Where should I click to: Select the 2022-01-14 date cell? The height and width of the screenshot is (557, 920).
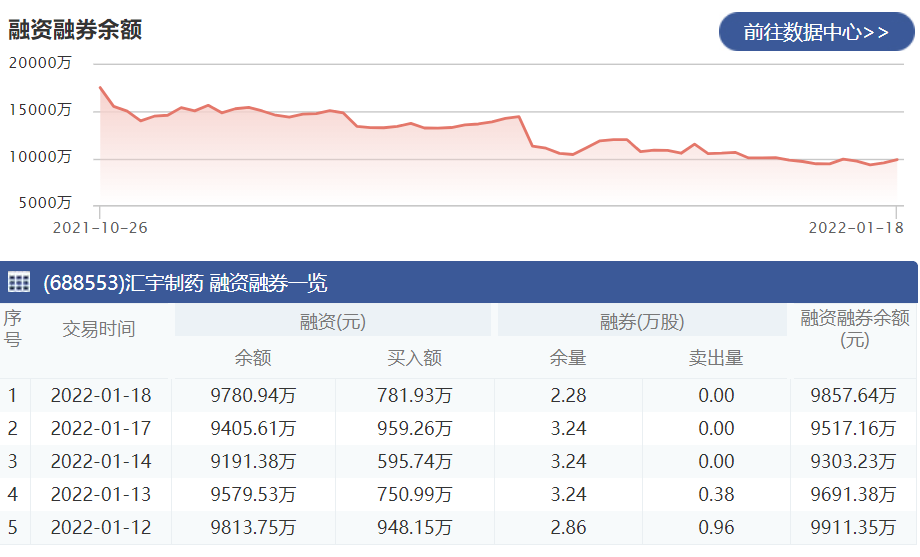[101, 461]
